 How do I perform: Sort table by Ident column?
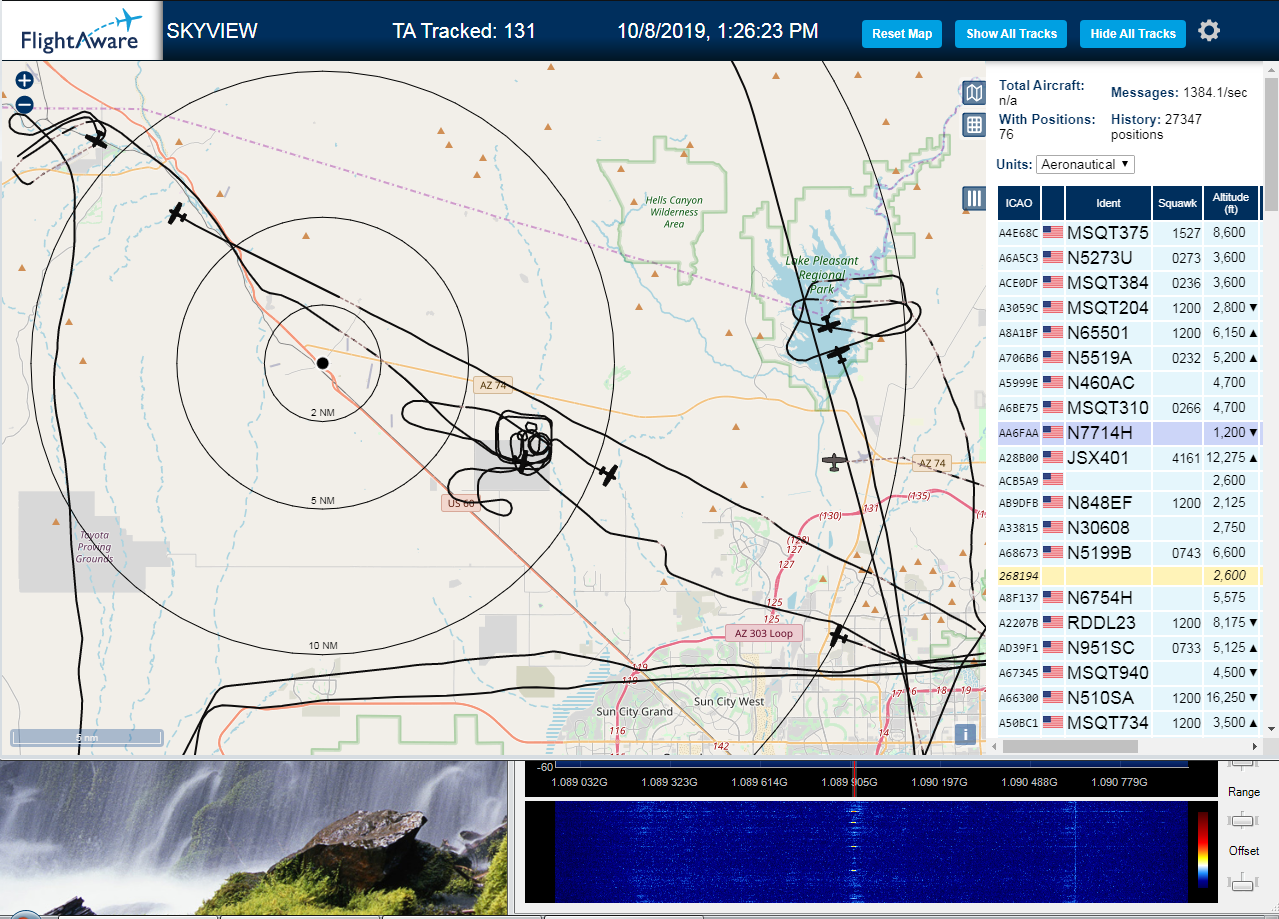1108,203
